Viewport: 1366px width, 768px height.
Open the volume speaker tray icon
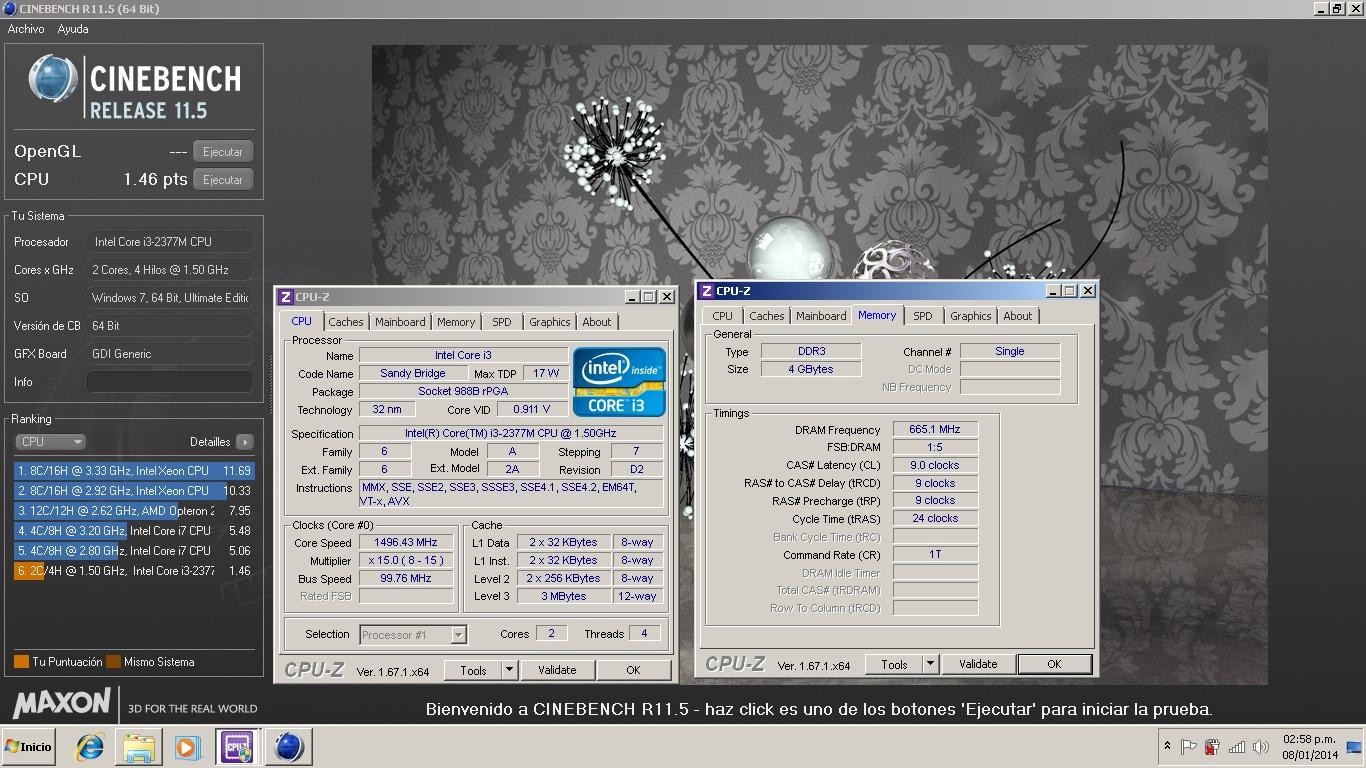click(1261, 747)
